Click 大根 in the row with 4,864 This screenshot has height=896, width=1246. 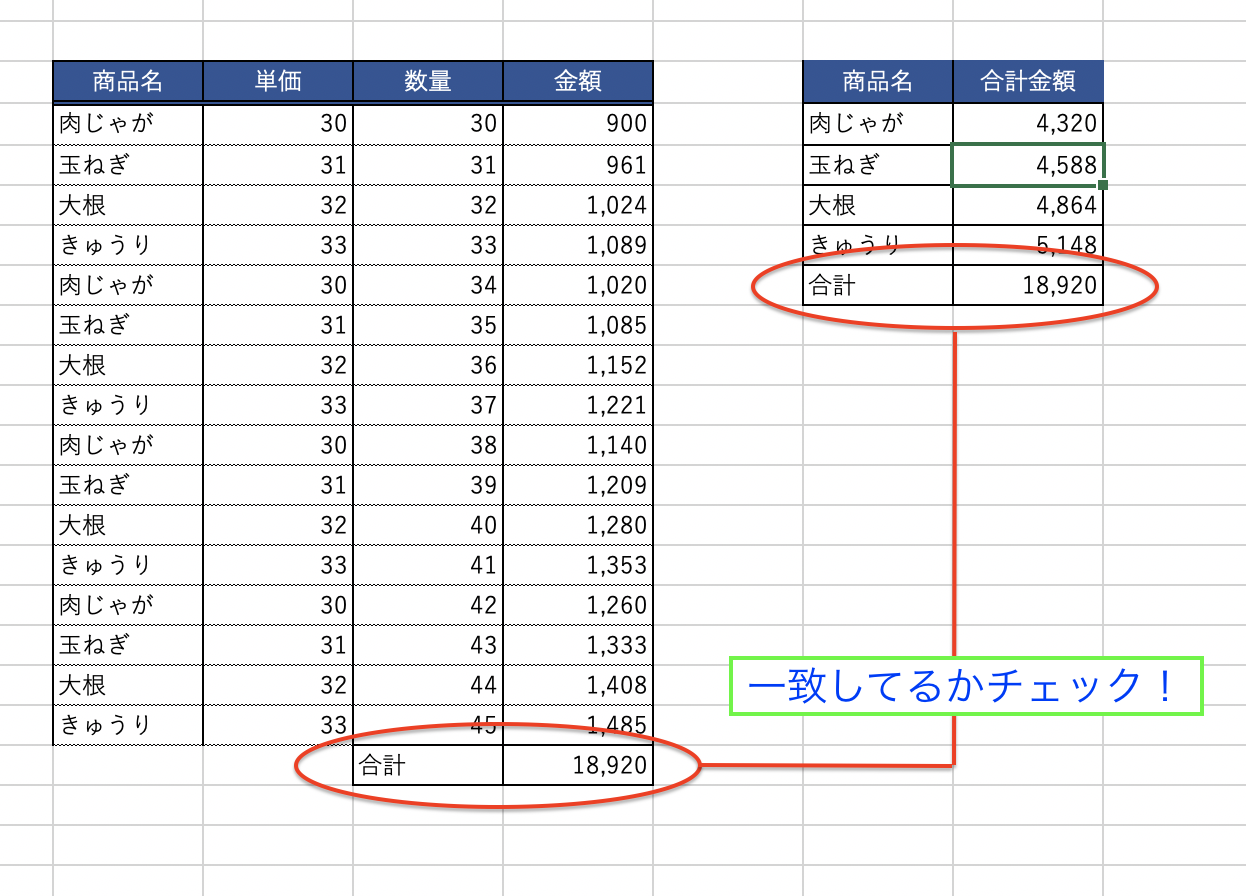coord(878,205)
